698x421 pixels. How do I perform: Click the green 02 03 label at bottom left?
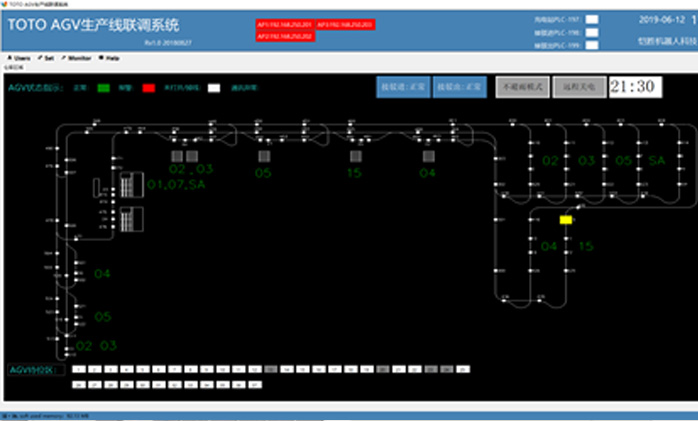pos(97,346)
